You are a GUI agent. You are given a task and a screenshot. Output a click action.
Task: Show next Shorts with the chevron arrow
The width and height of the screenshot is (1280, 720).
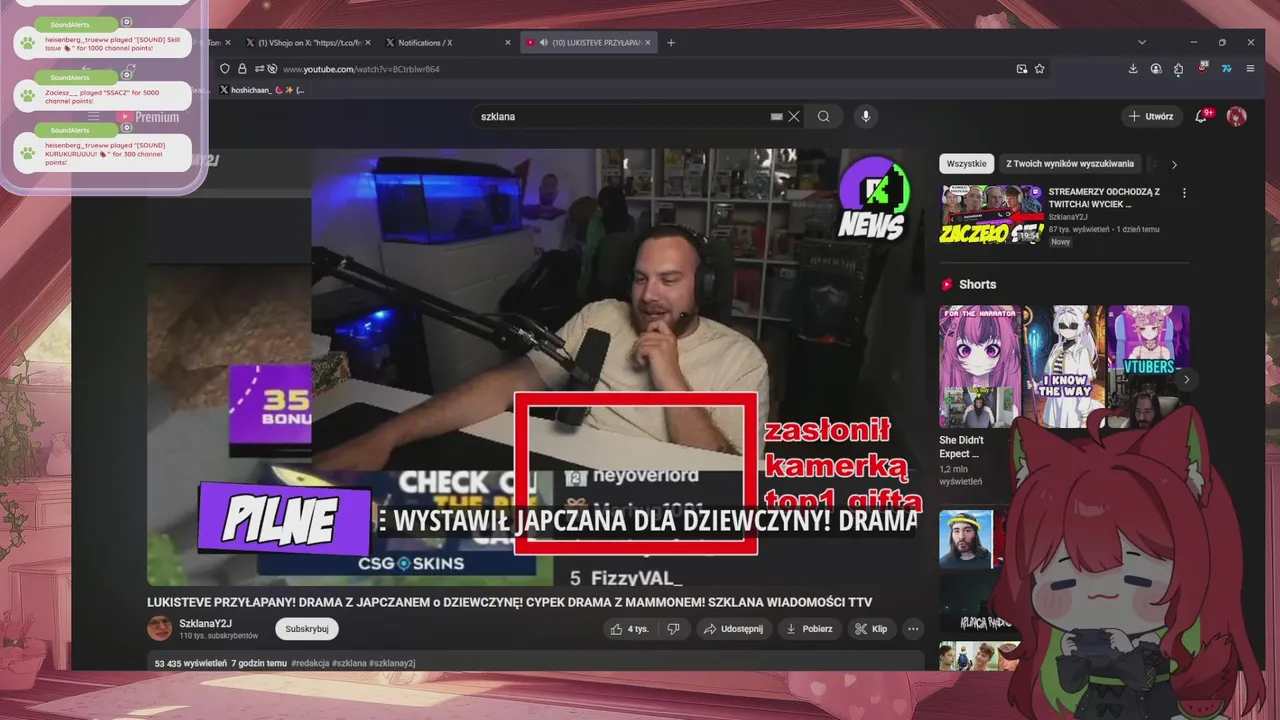1186,380
